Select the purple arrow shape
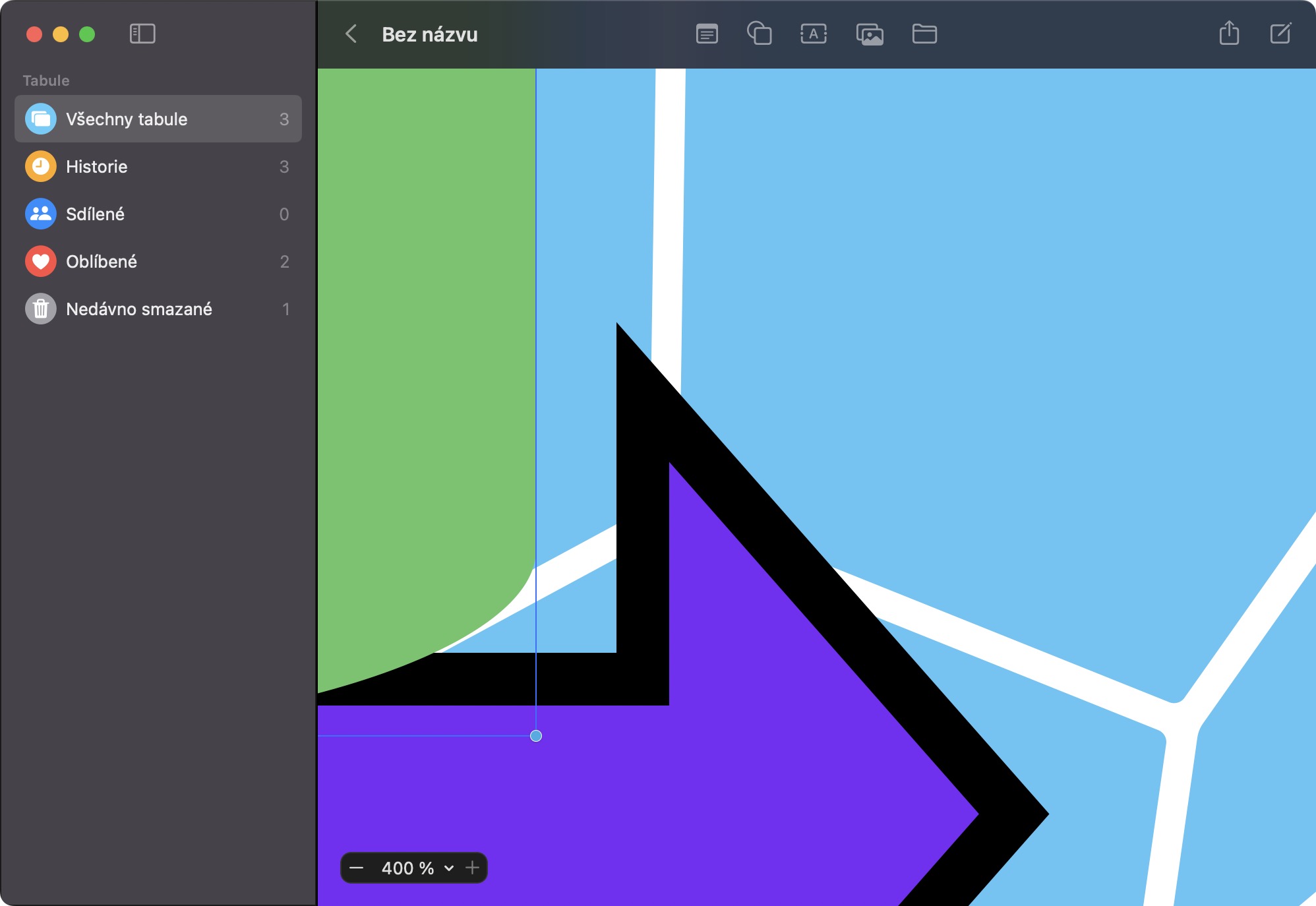 pos(725,791)
